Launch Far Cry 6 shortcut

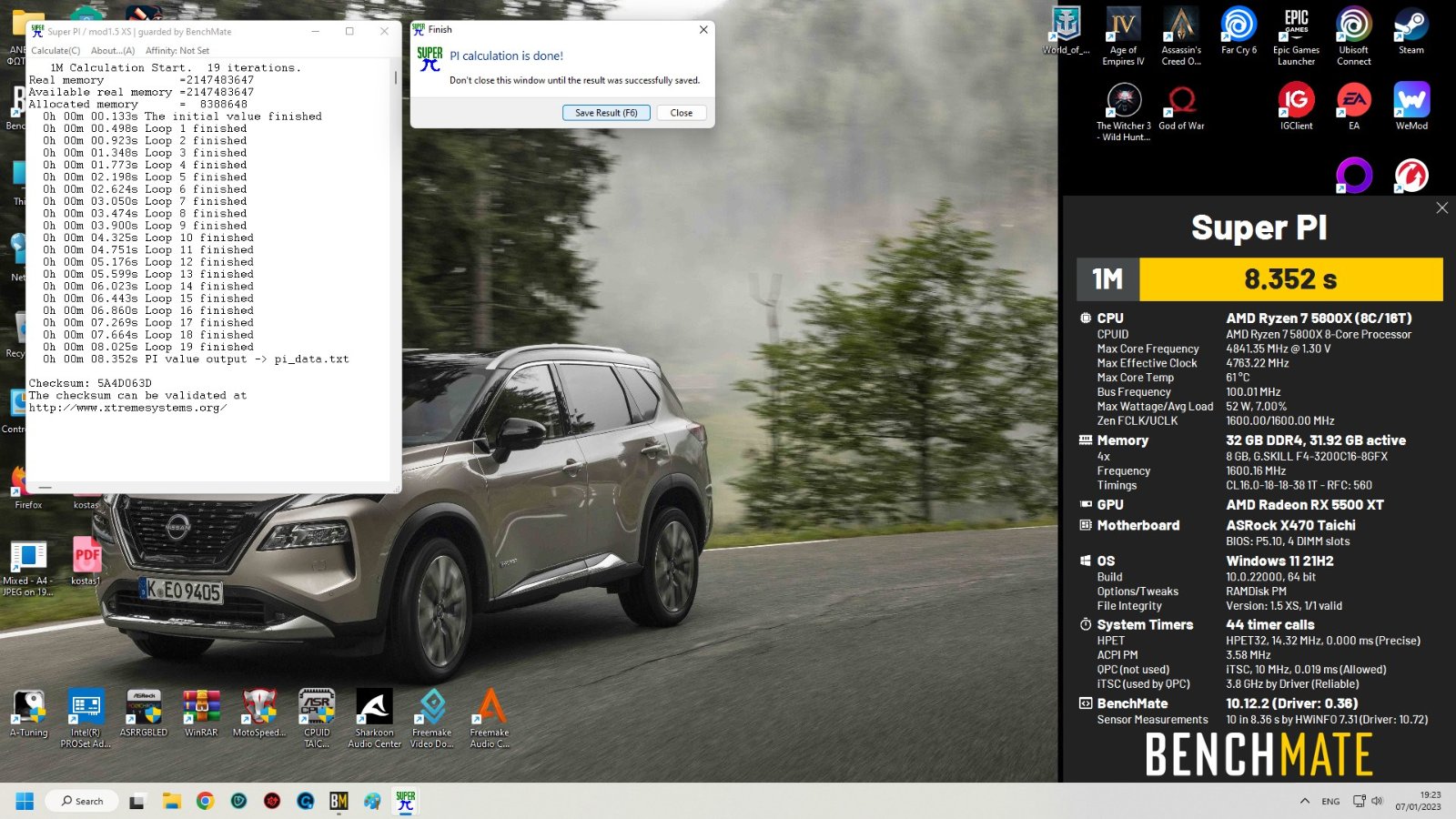pos(1239,32)
